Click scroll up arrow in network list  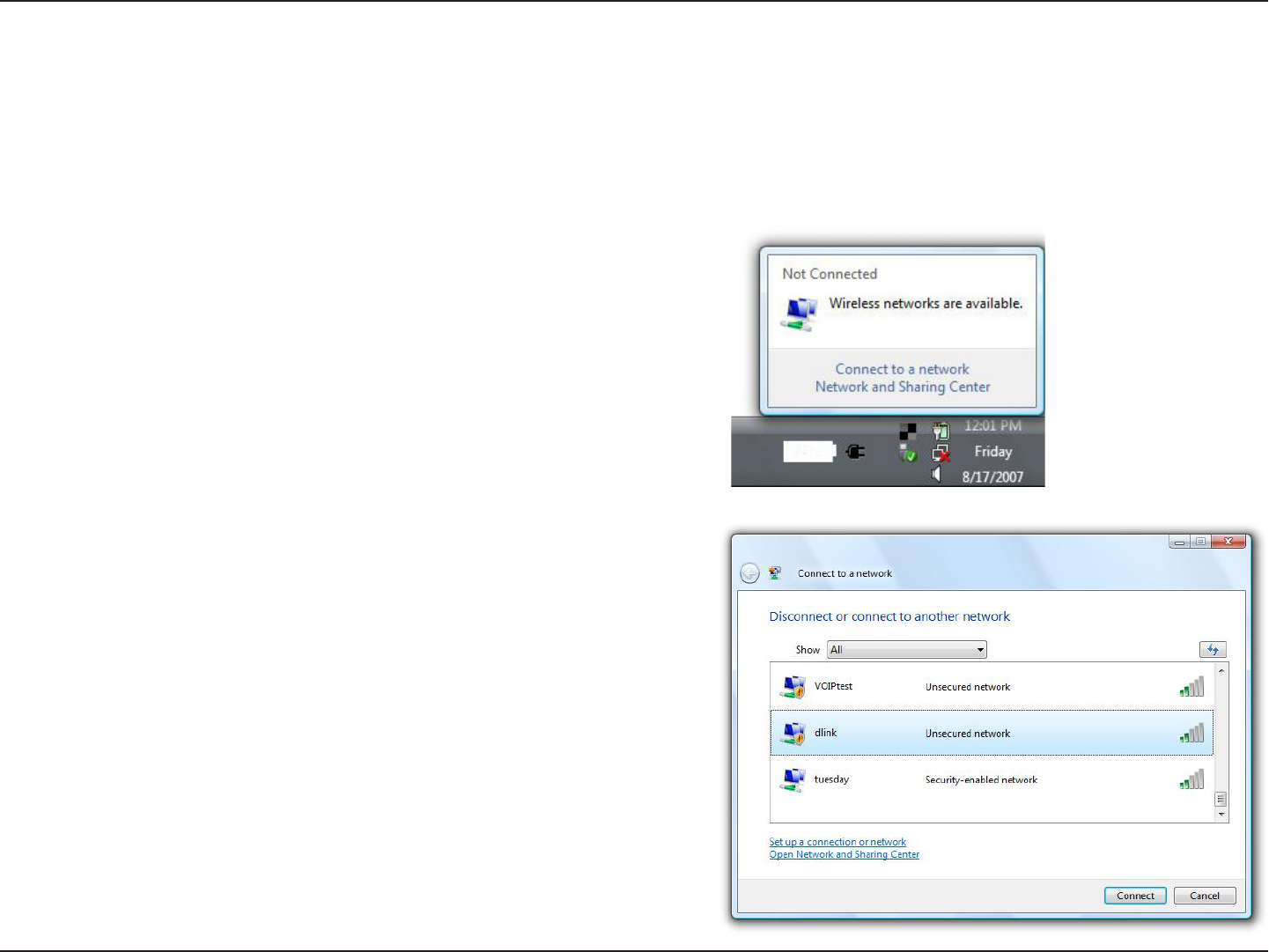1221,671
